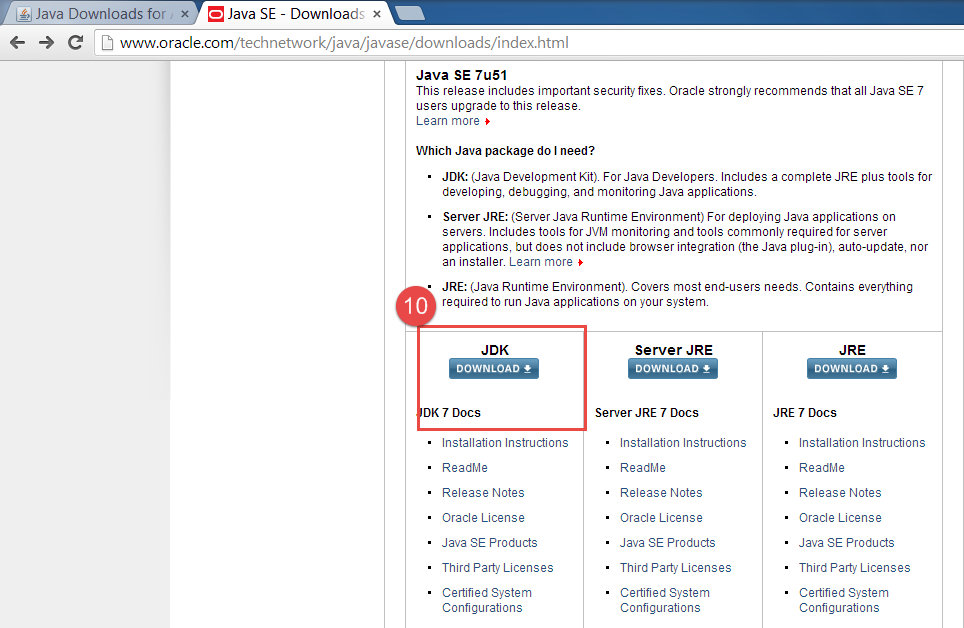The width and height of the screenshot is (964, 628).
Task: Switch to the Java Downloads tab
Action: [x=100, y=13]
